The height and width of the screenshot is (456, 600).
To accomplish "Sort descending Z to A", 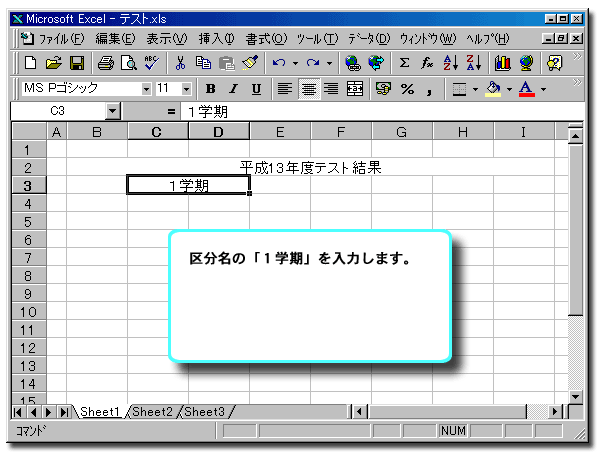I will tap(474, 63).
